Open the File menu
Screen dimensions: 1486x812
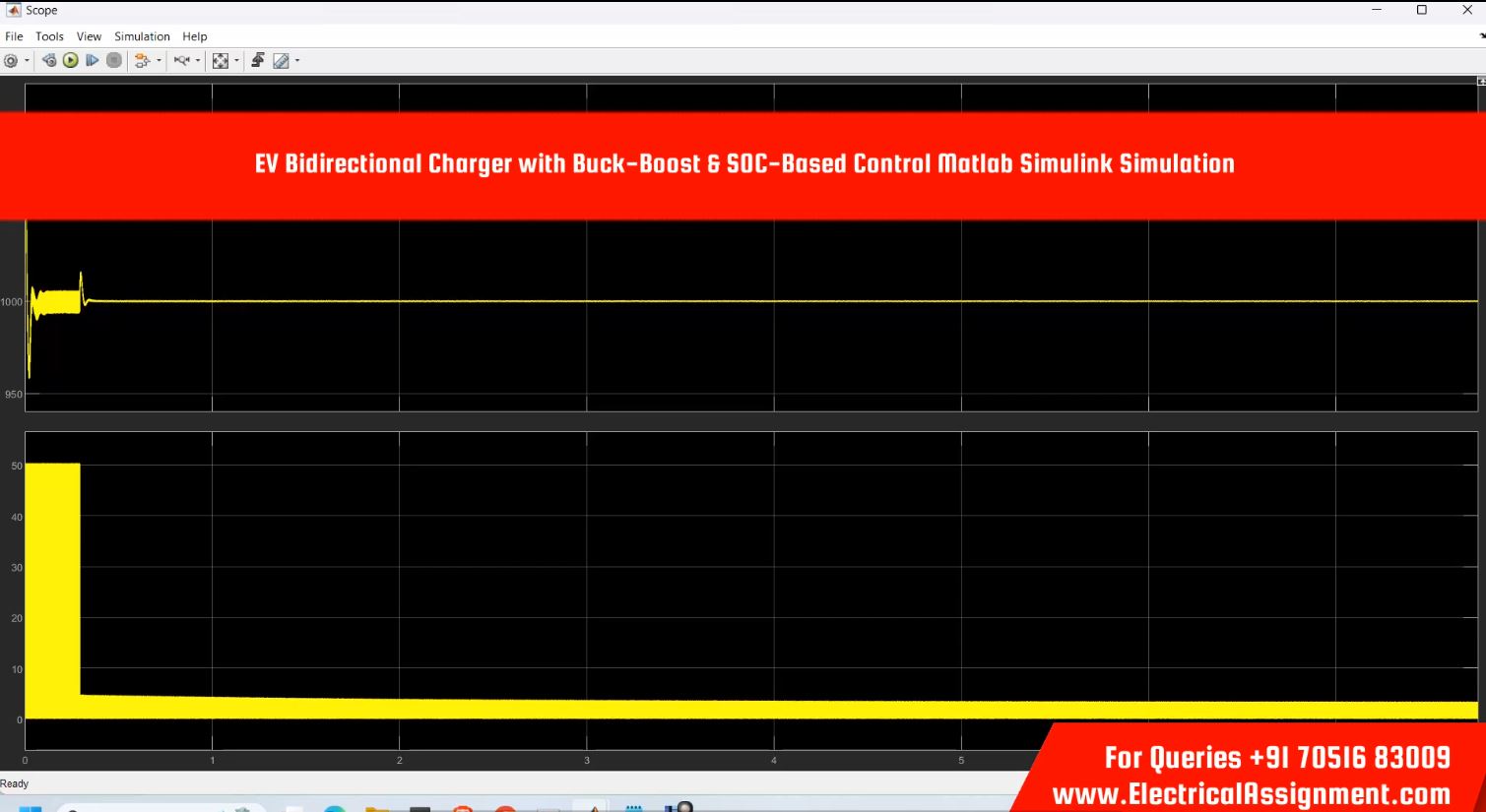(x=14, y=36)
